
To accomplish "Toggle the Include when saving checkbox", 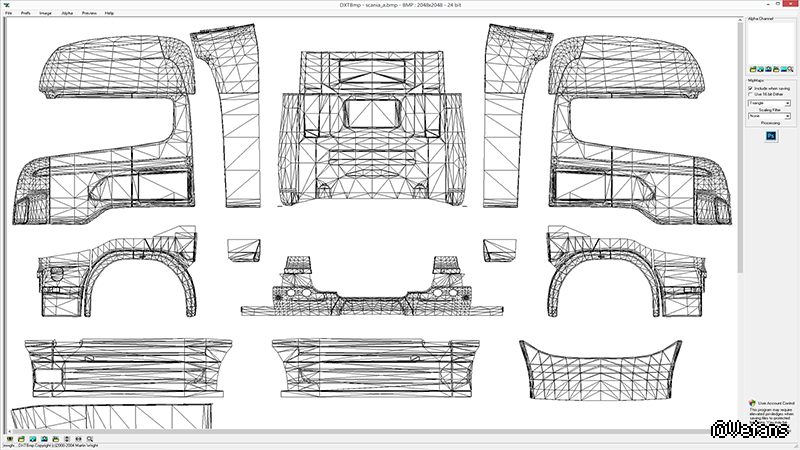I will coord(750,88).
